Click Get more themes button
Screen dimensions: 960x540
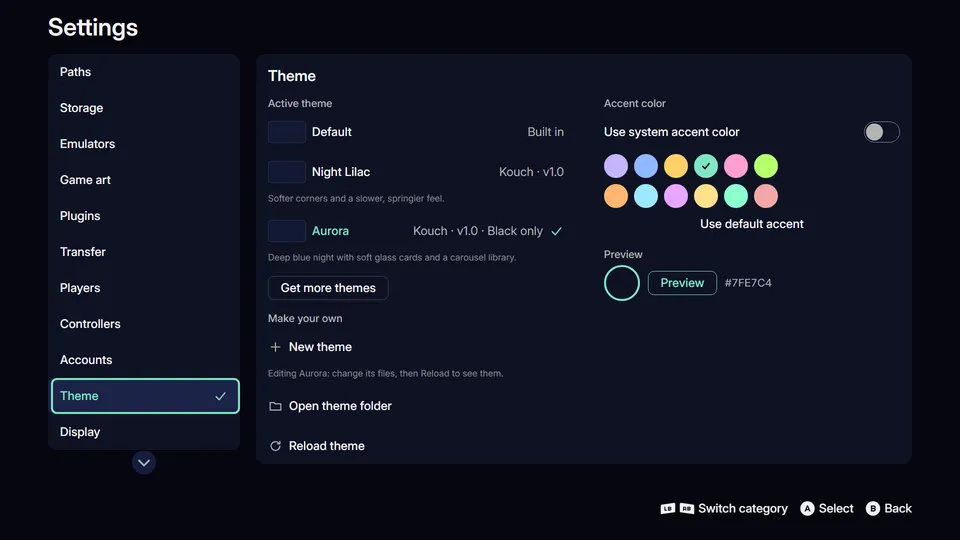click(x=328, y=288)
